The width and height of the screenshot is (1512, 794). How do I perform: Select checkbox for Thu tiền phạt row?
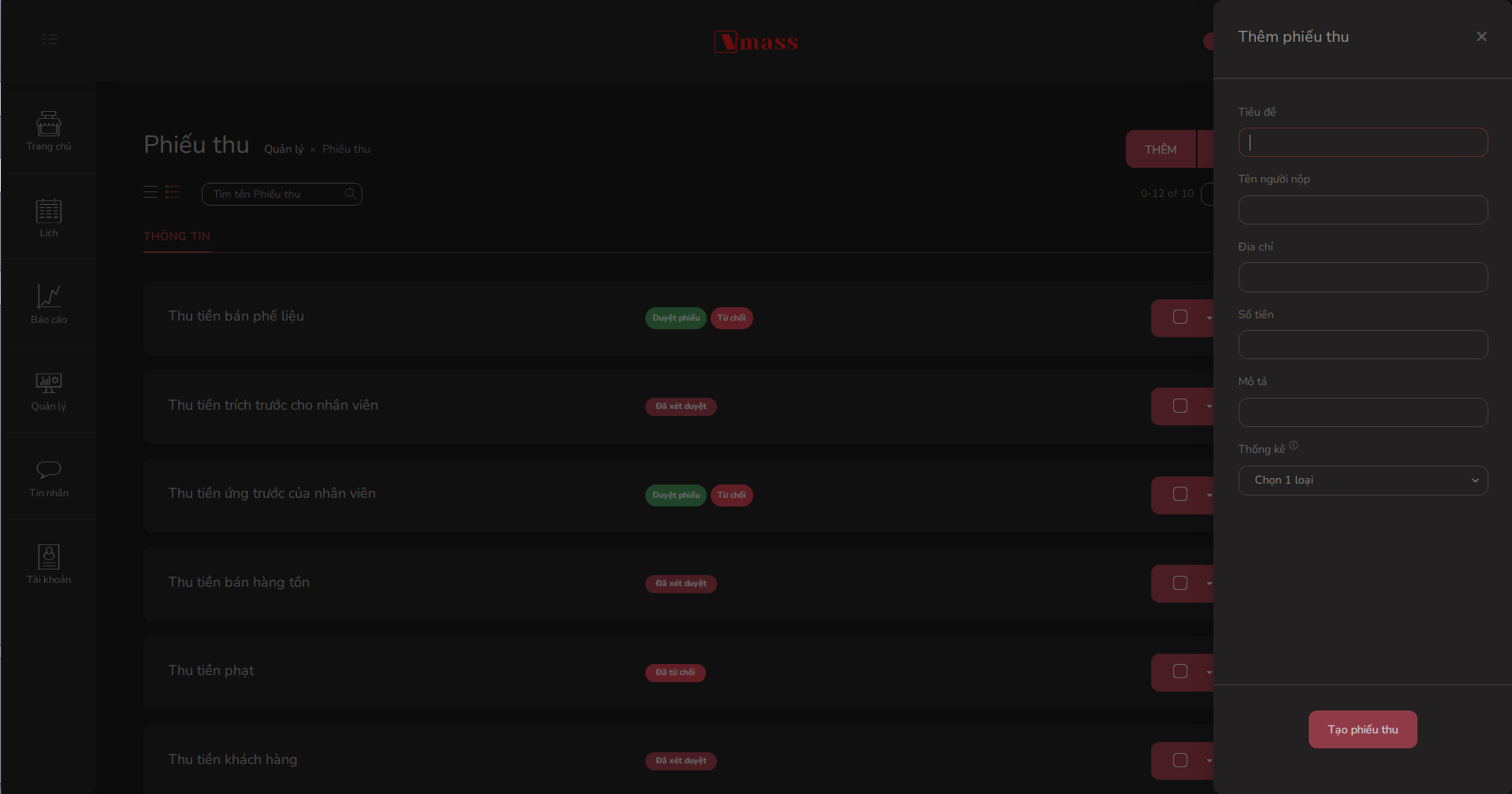[1180, 672]
